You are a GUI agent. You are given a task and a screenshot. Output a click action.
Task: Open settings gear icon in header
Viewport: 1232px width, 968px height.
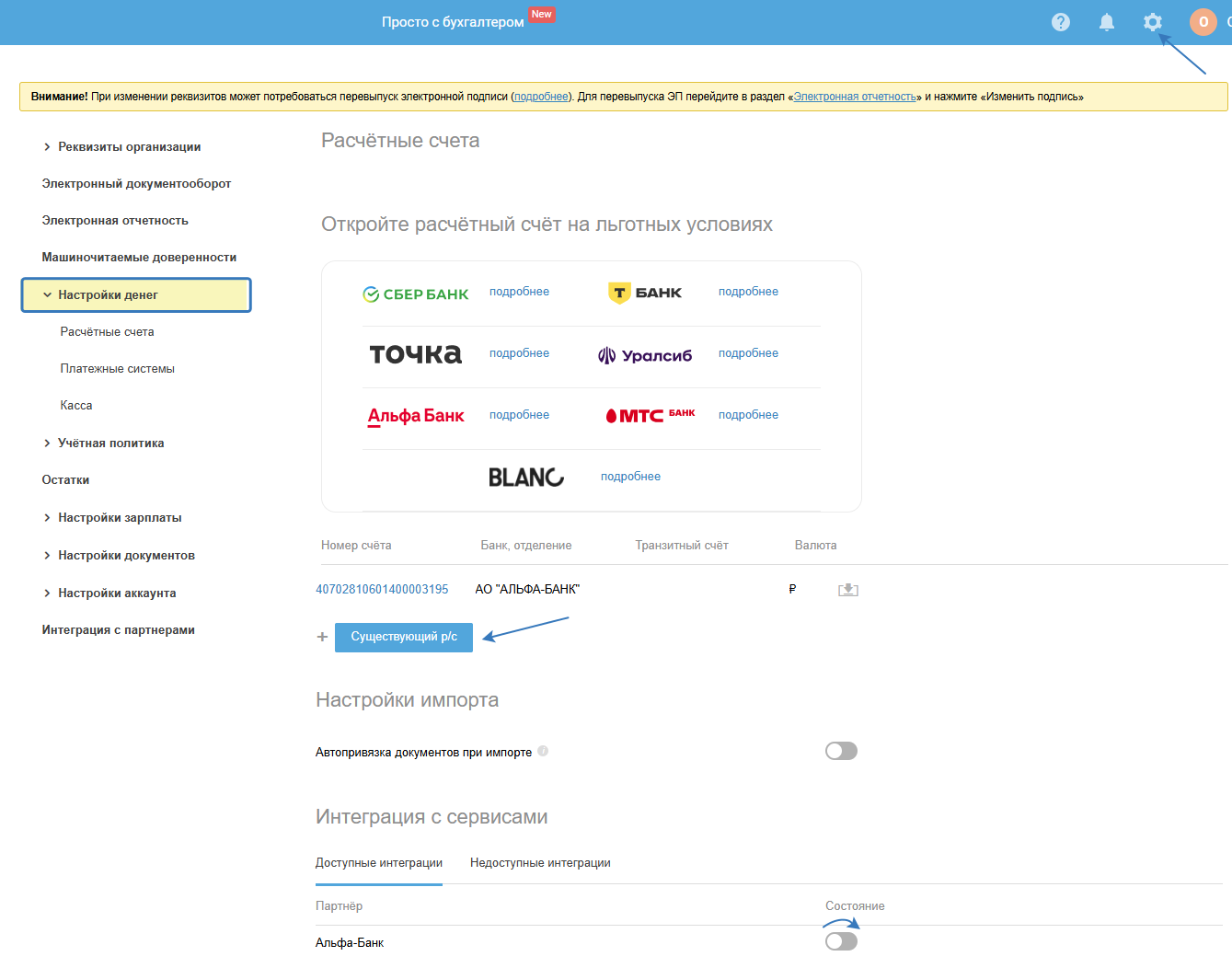tap(1153, 22)
